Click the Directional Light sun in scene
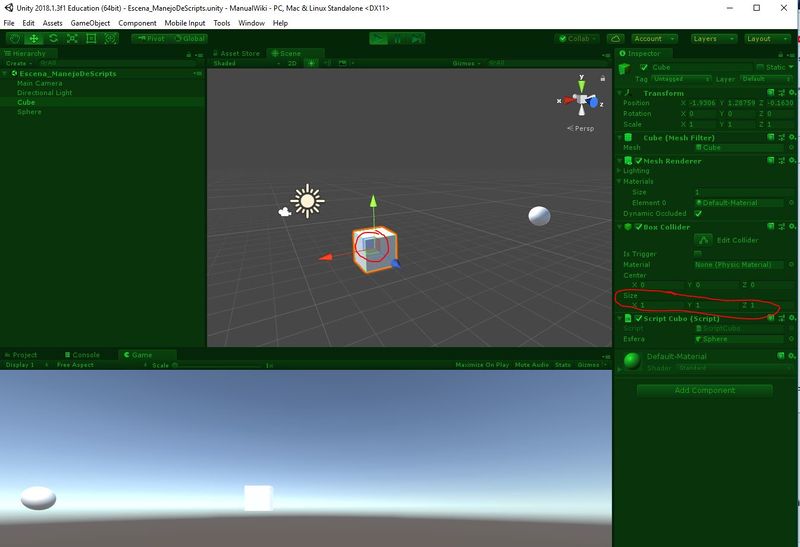This screenshot has height=547, width=800. coord(307,201)
